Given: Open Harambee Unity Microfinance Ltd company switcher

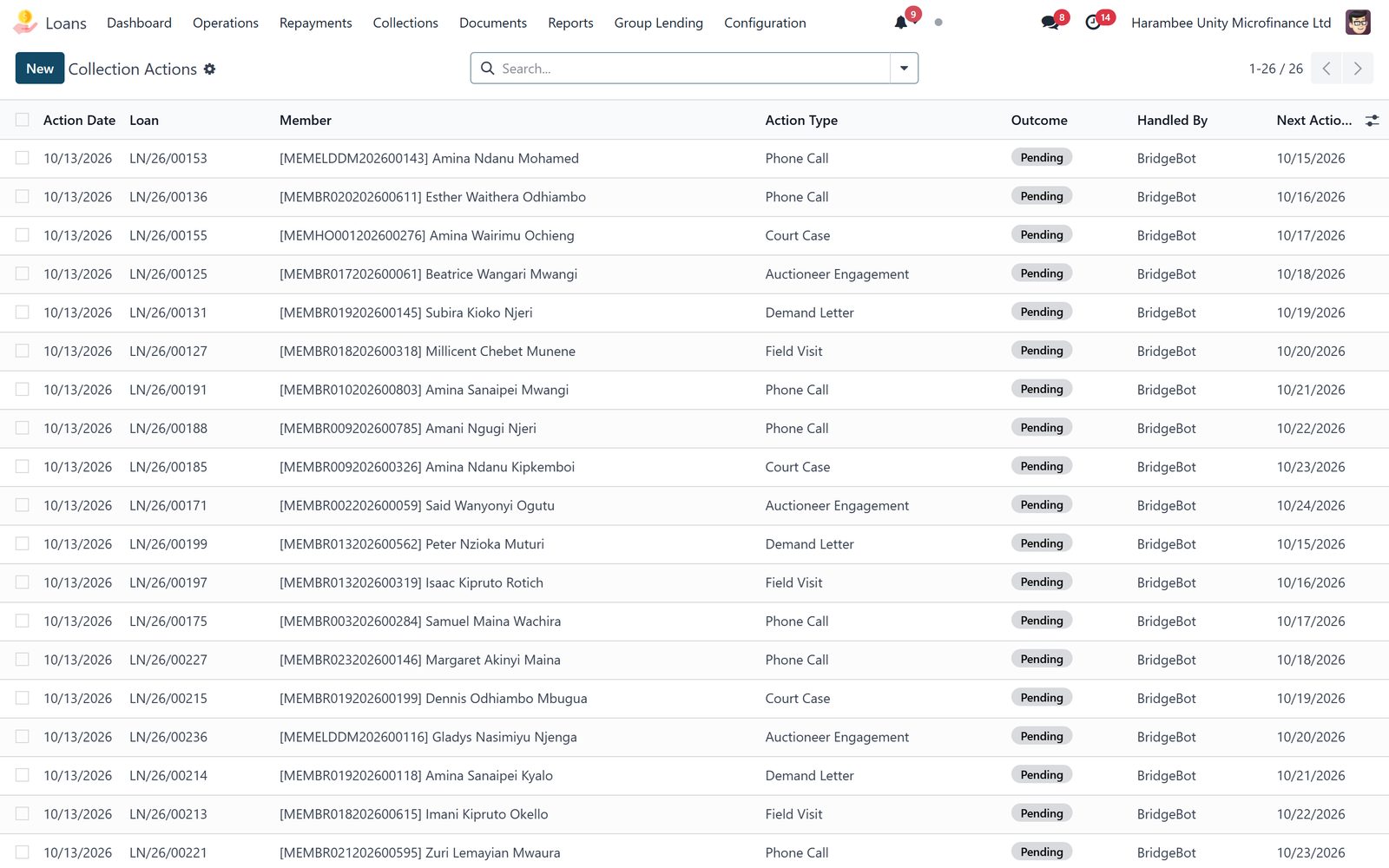Looking at the screenshot, I should (1230, 23).
